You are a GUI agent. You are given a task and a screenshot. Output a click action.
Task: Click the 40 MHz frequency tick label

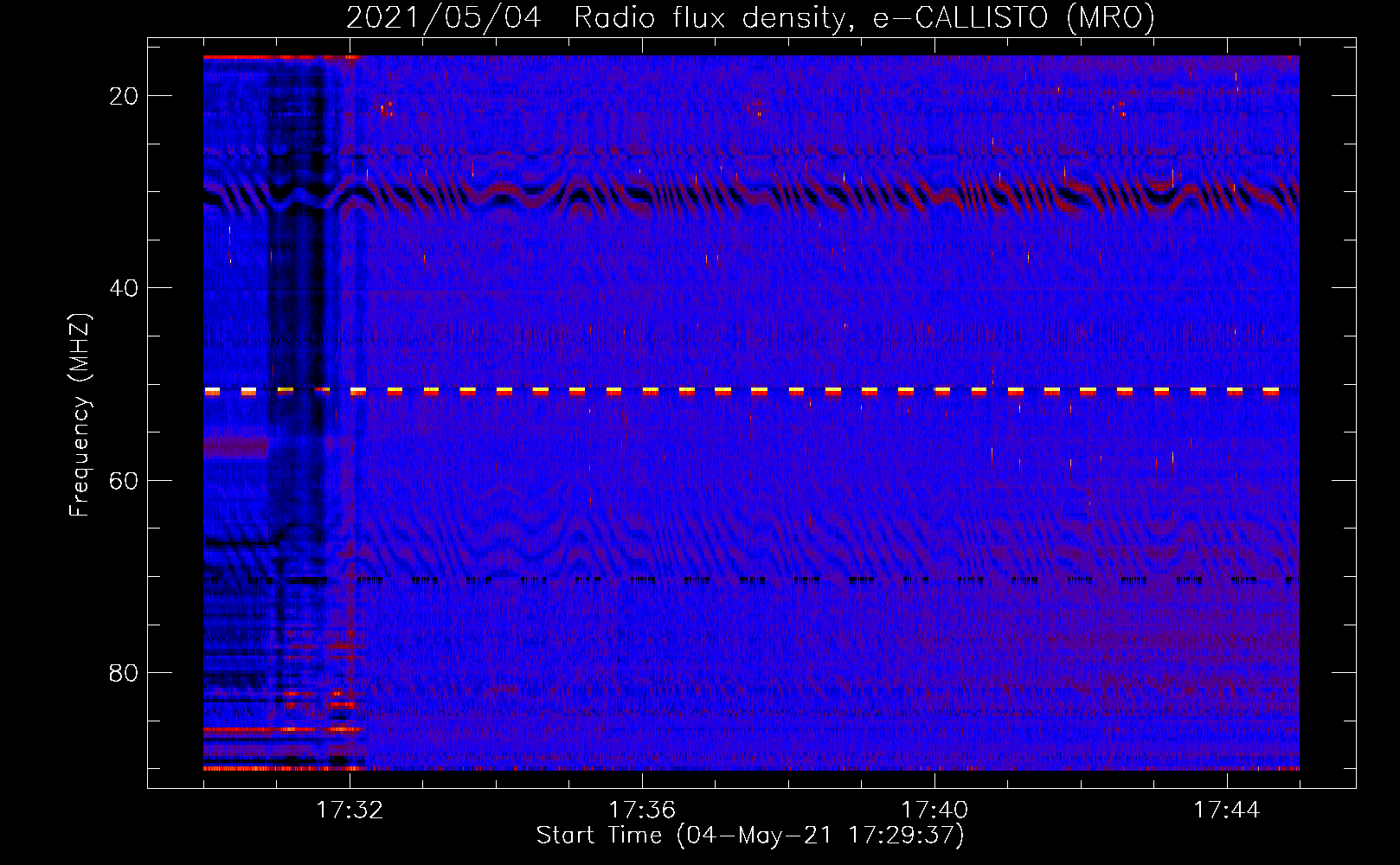(x=124, y=288)
